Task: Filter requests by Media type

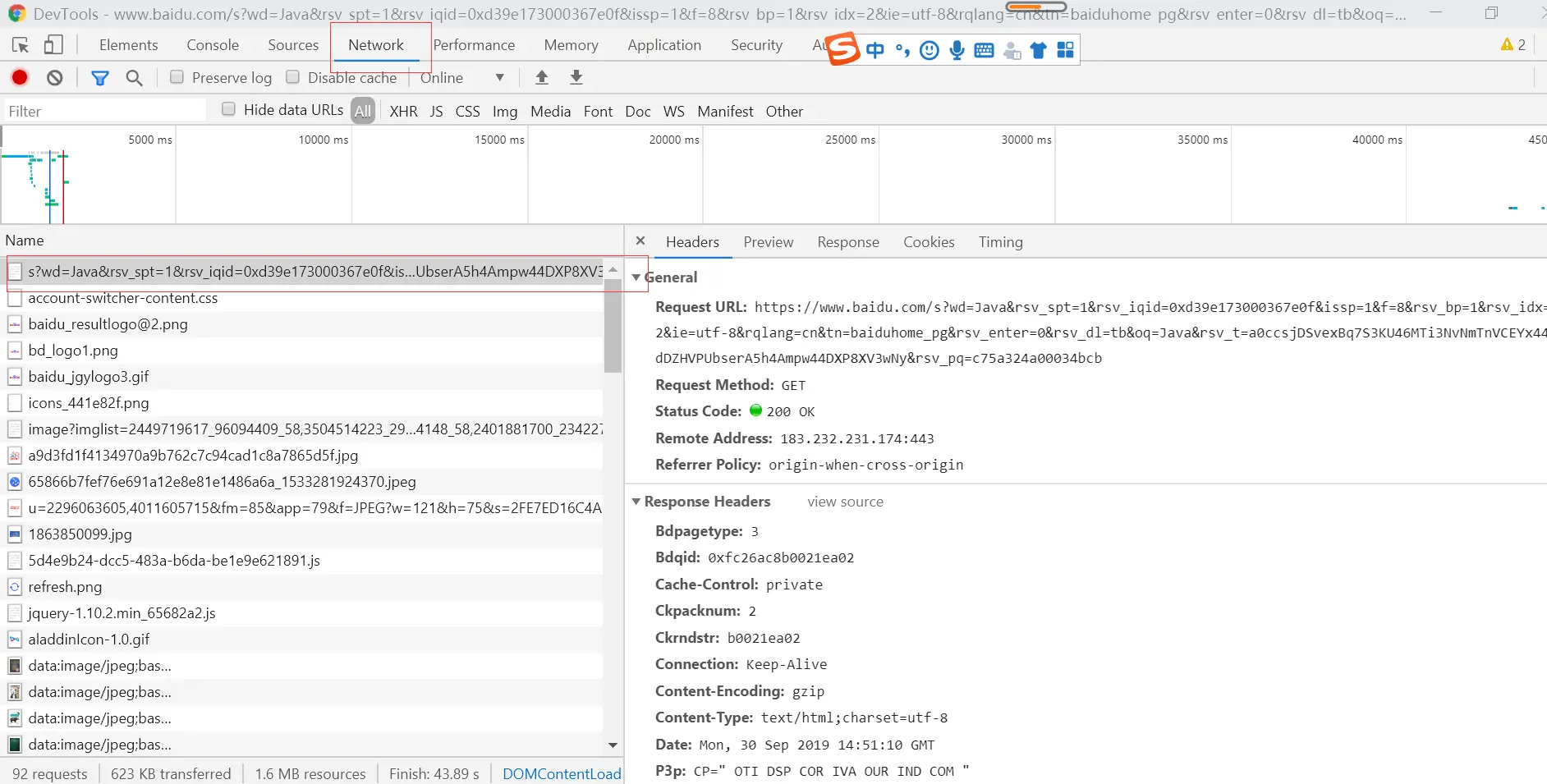Action: (550, 111)
